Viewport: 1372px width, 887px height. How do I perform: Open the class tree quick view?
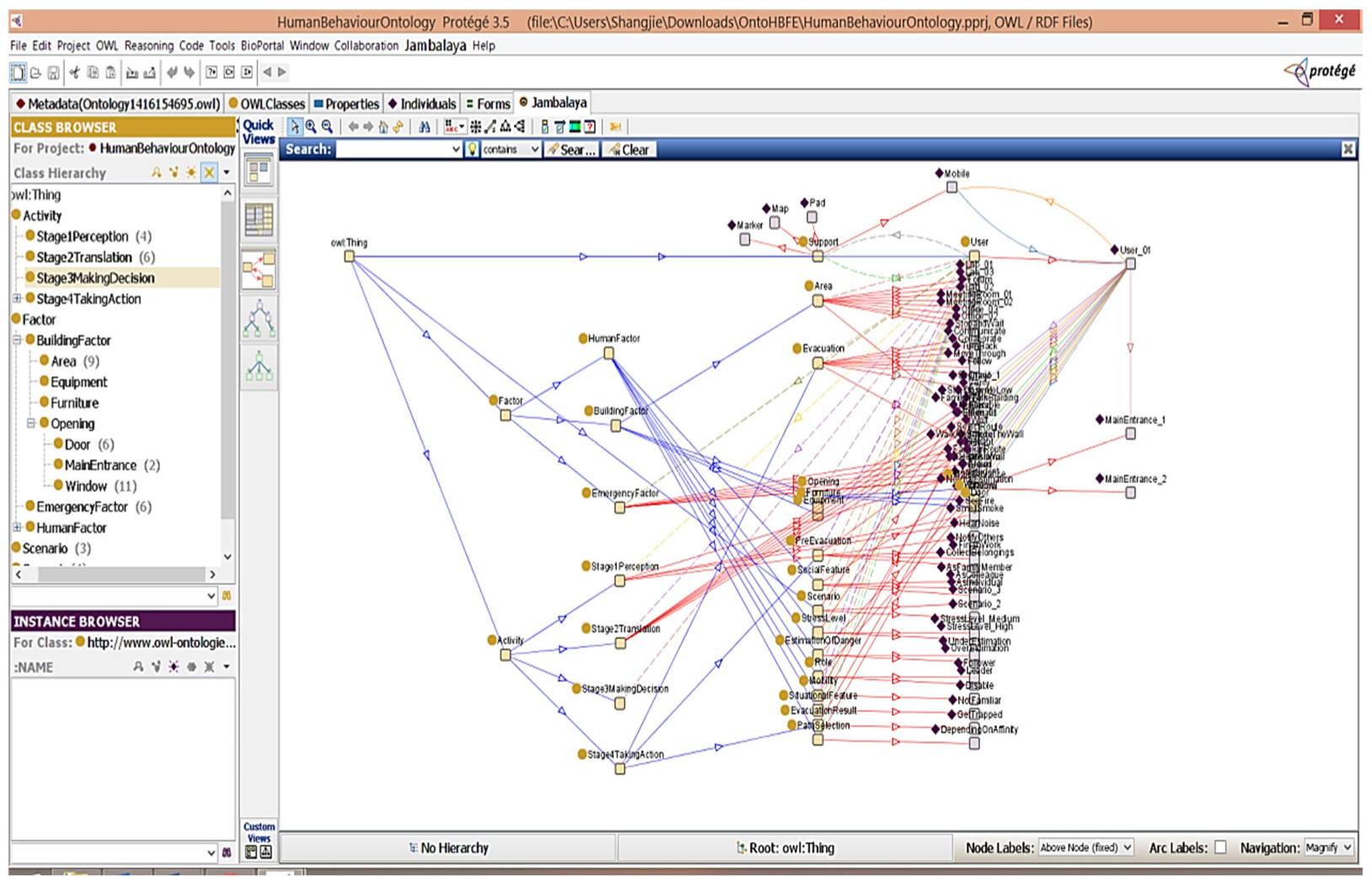click(259, 320)
